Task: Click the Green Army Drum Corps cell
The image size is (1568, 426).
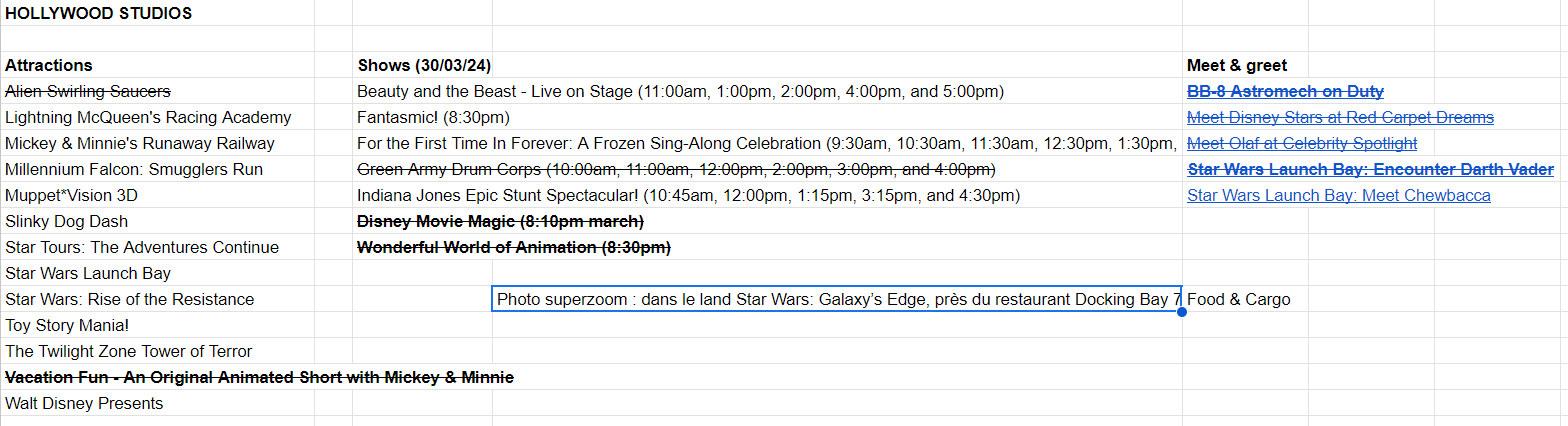Action: pyautogui.click(x=676, y=170)
